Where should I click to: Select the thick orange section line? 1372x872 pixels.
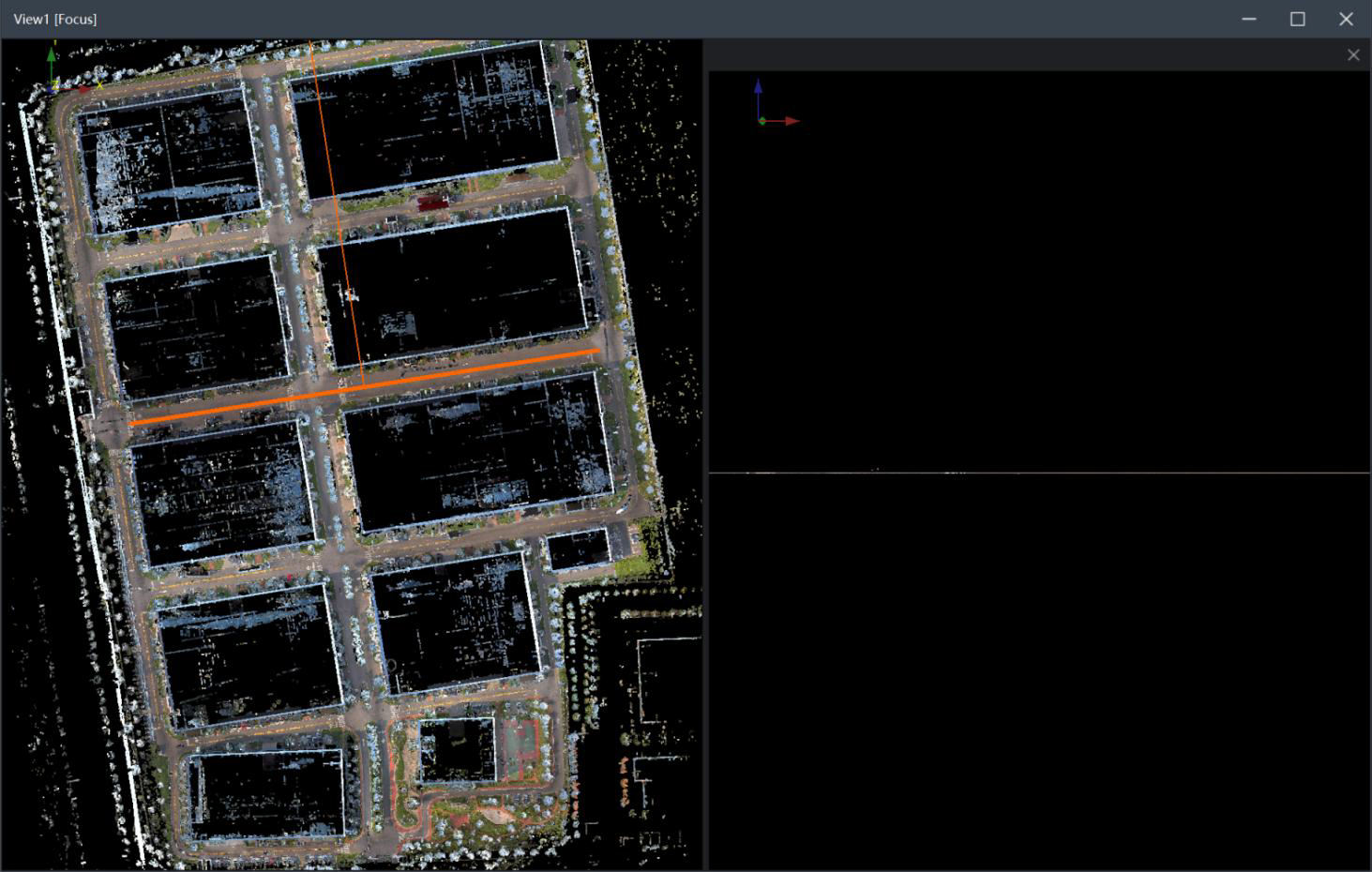pos(365,386)
